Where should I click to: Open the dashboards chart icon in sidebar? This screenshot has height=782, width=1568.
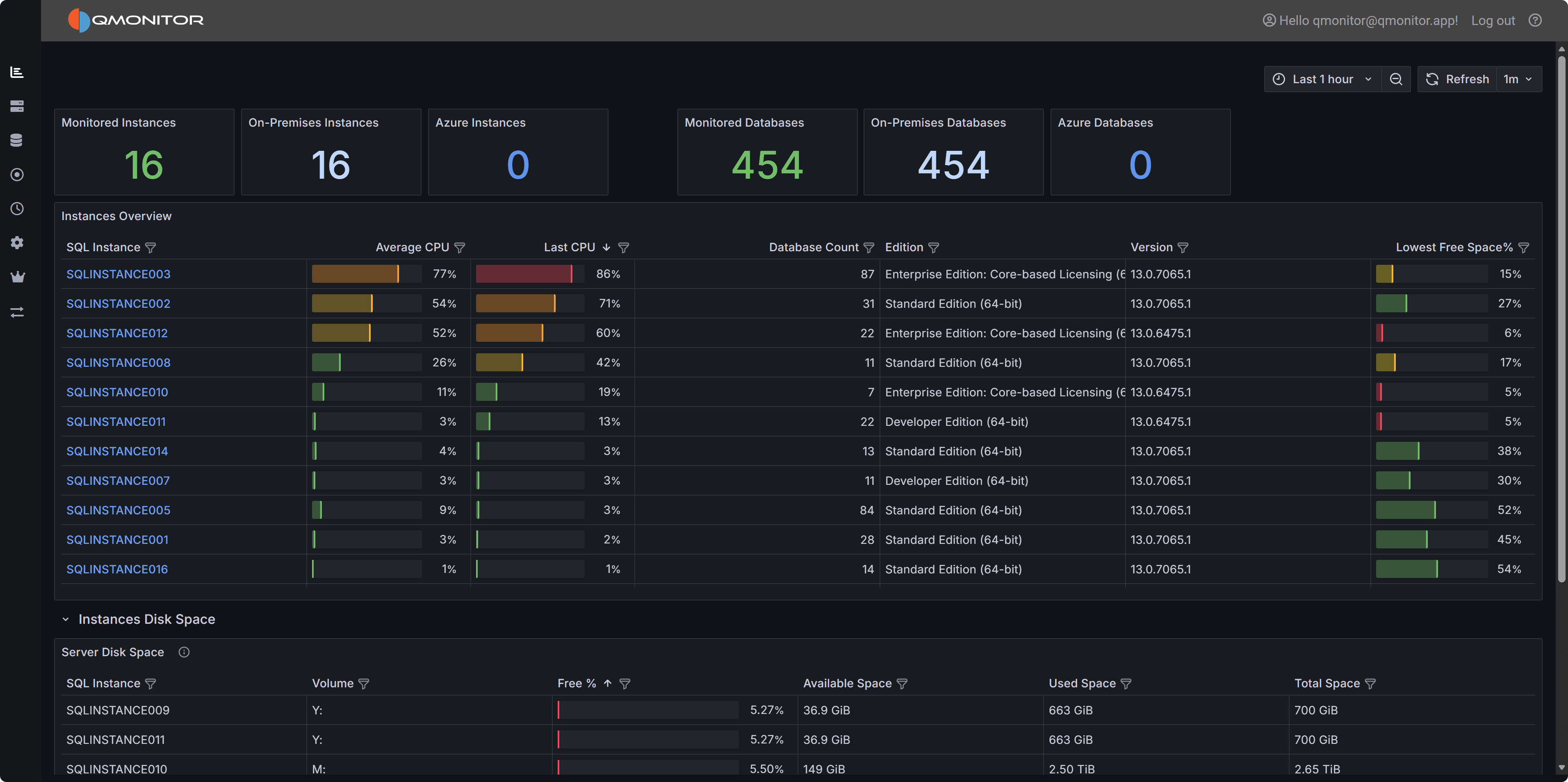[17, 73]
